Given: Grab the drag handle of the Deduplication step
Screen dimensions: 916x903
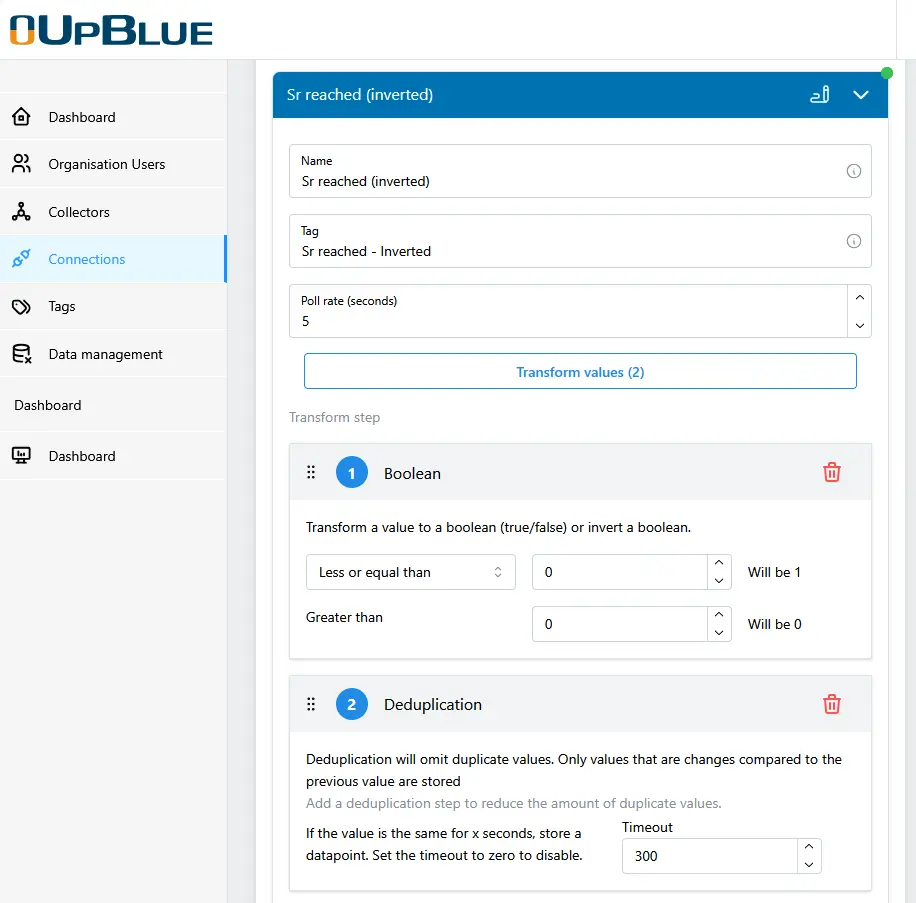Looking at the screenshot, I should click(x=311, y=704).
